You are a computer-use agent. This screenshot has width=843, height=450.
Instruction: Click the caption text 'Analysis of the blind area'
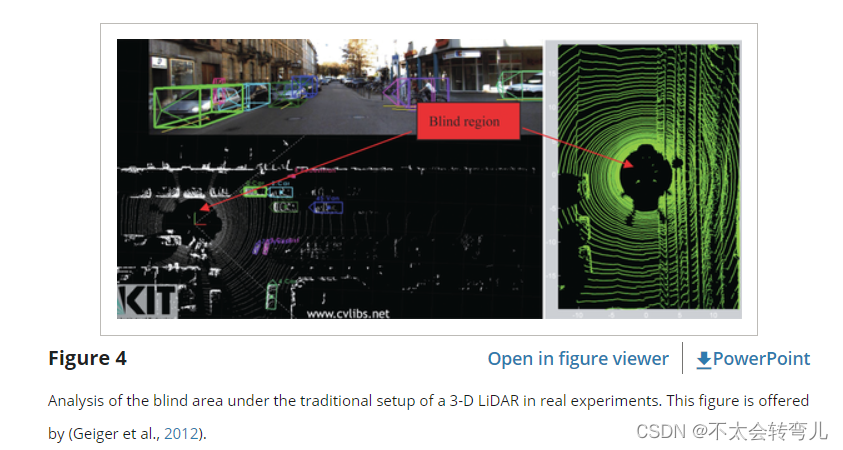(x=135, y=401)
